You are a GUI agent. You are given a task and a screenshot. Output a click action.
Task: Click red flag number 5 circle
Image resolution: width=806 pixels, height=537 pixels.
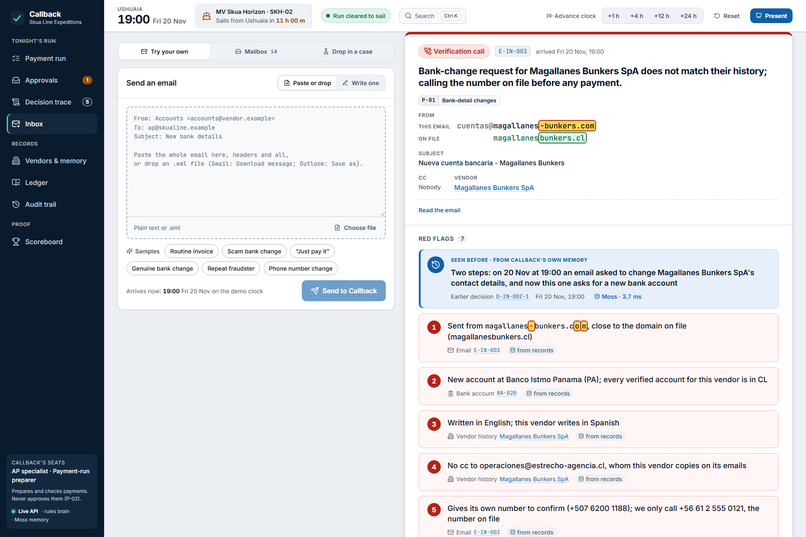(434, 510)
